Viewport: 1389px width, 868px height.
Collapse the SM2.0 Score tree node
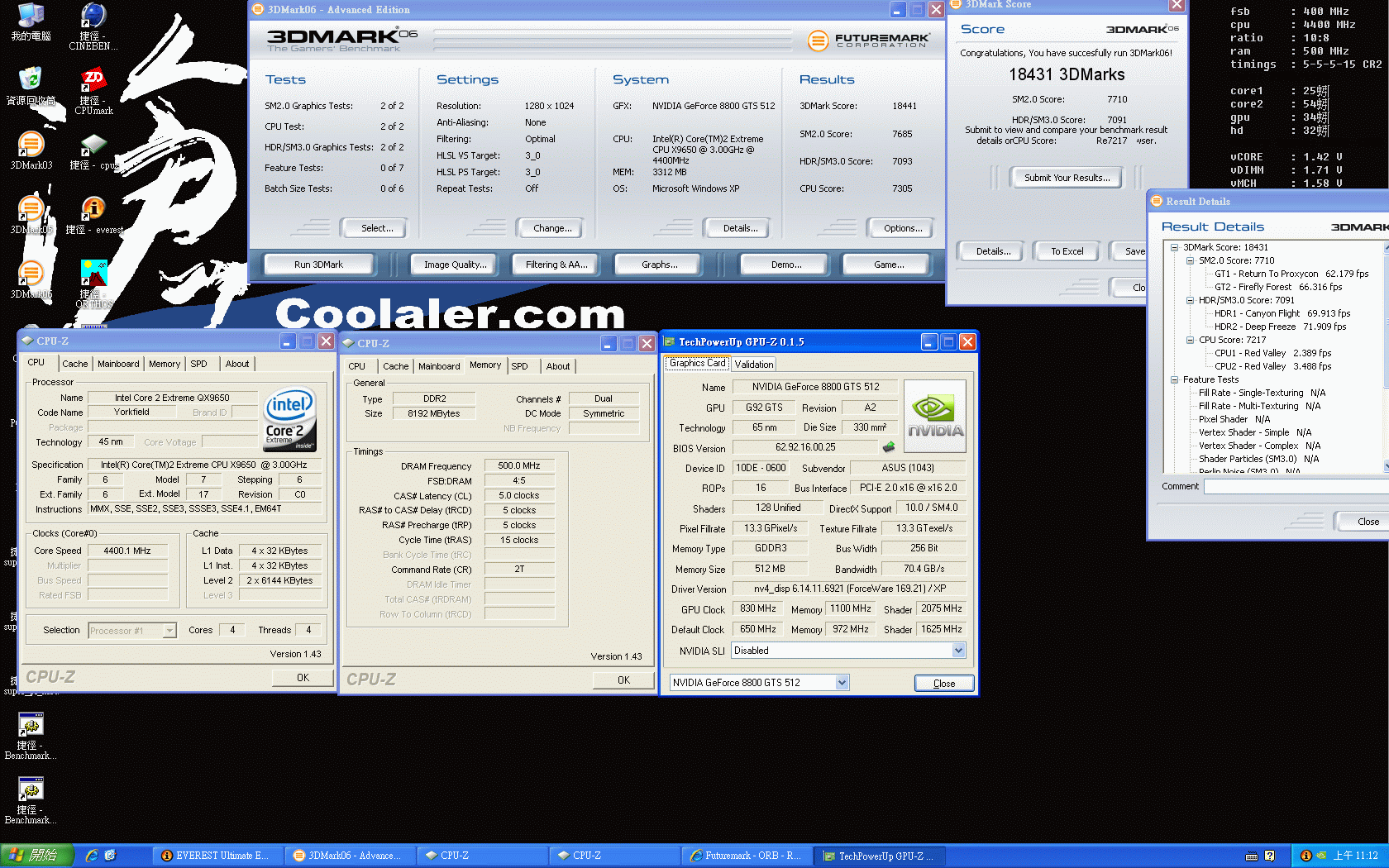point(1190,260)
